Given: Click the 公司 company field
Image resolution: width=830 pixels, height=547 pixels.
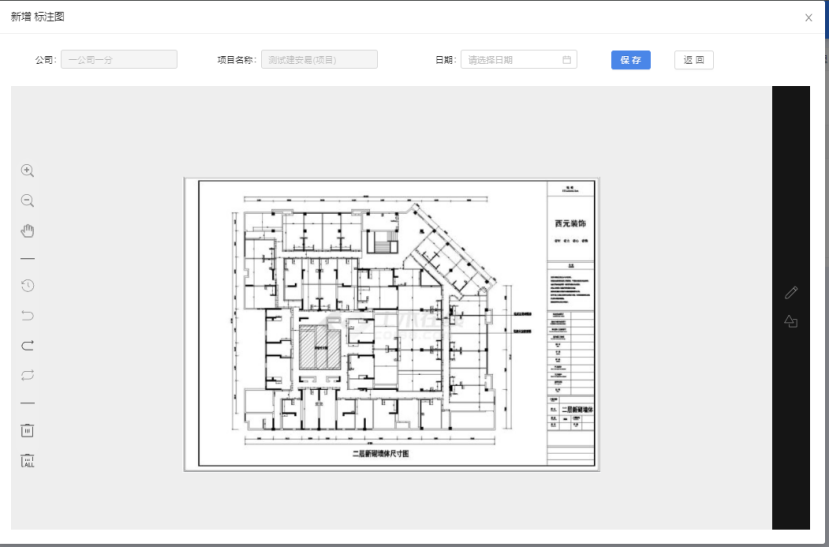Looking at the screenshot, I should tap(119, 60).
